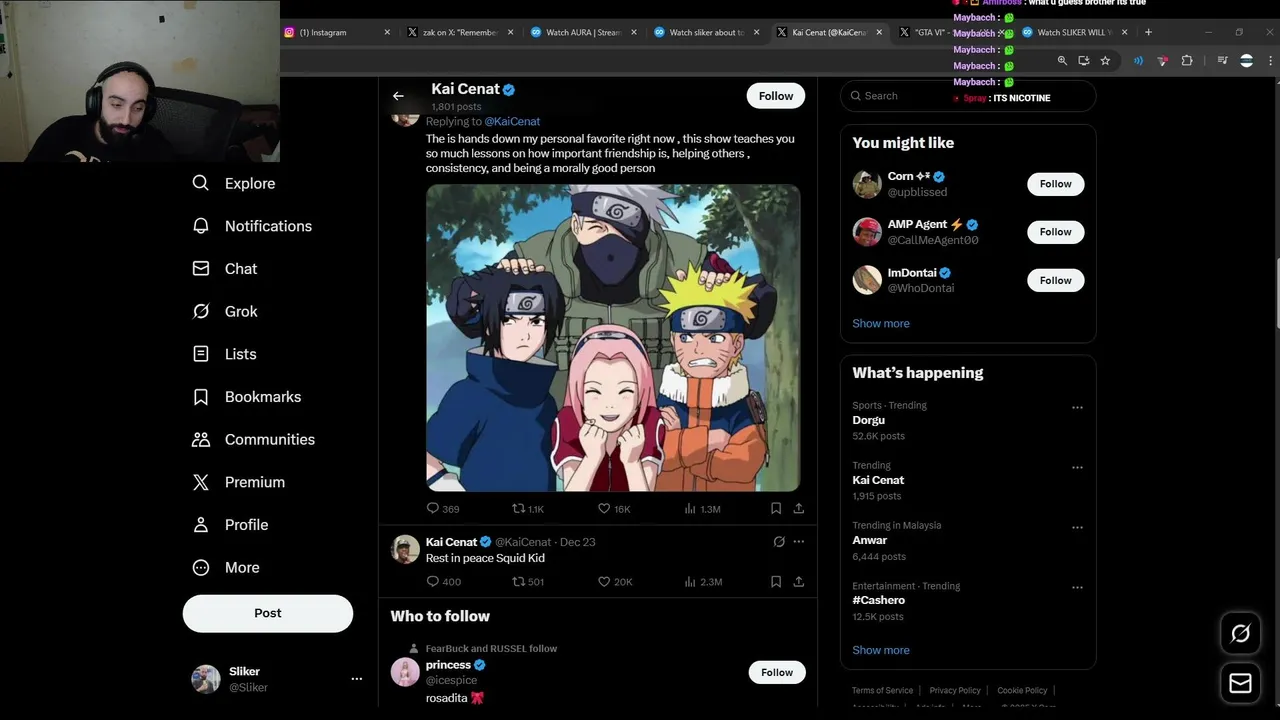Viewport: 1280px width, 720px height.
Task: Like the Naruto post (16K likes)
Action: tap(614, 509)
